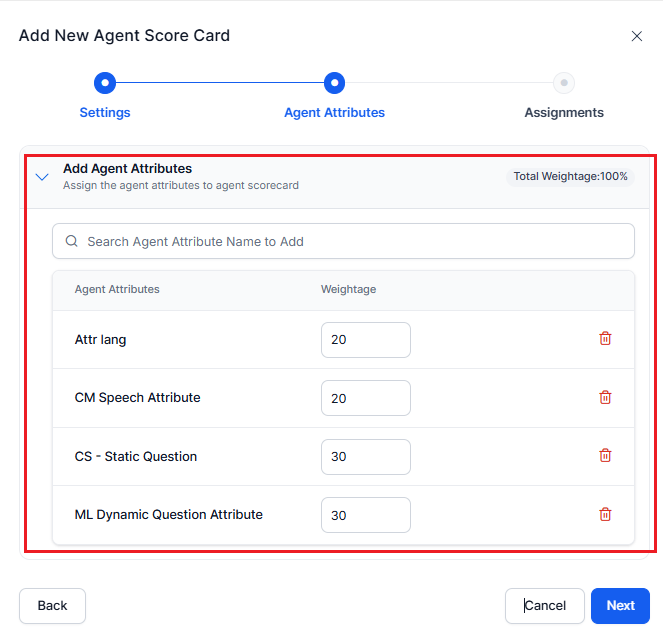The width and height of the screenshot is (663, 629).
Task: Edit CM Speech Attribute weightage value
Action: pos(365,398)
